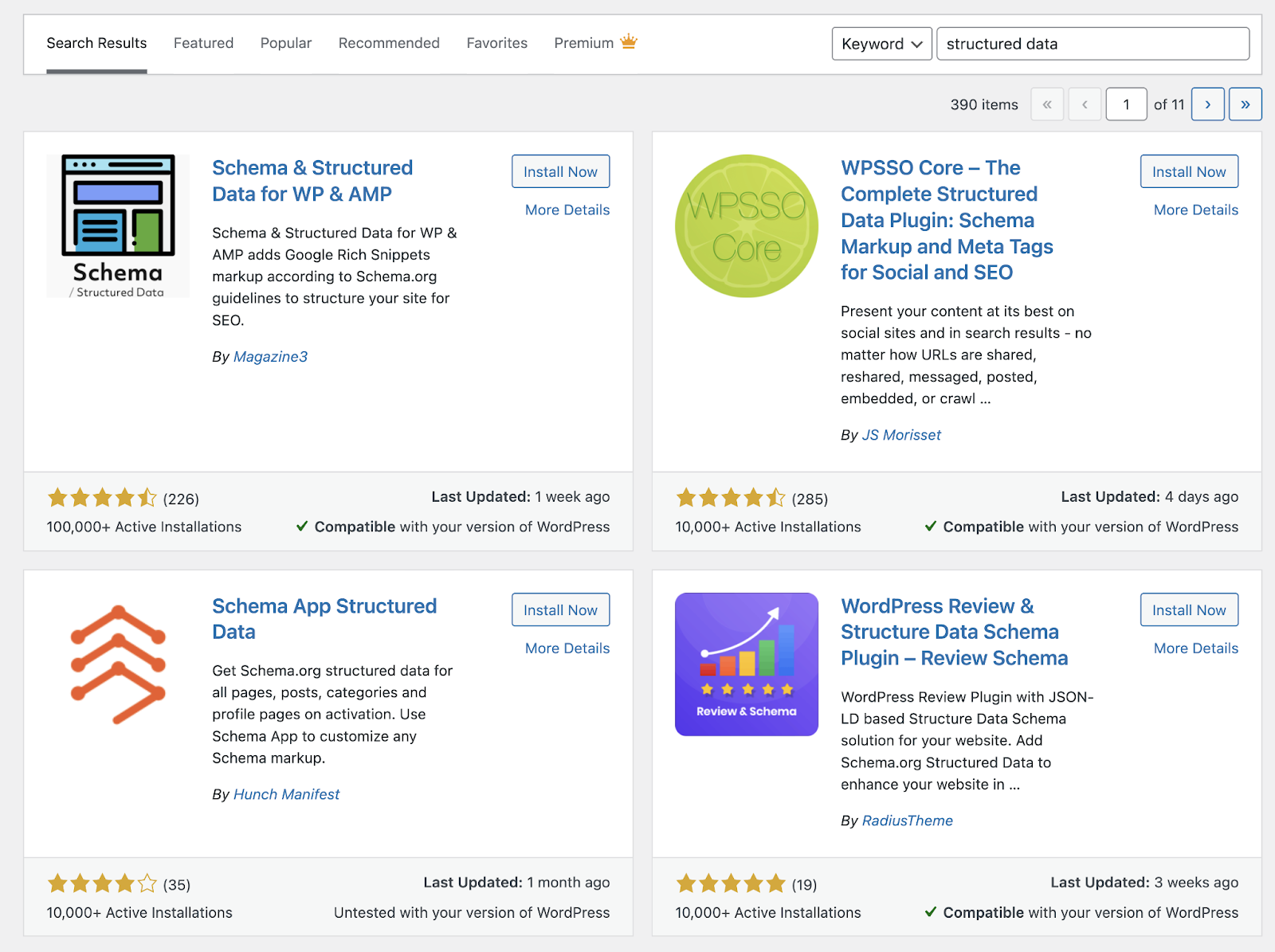Click inside the page number input field

(1126, 104)
